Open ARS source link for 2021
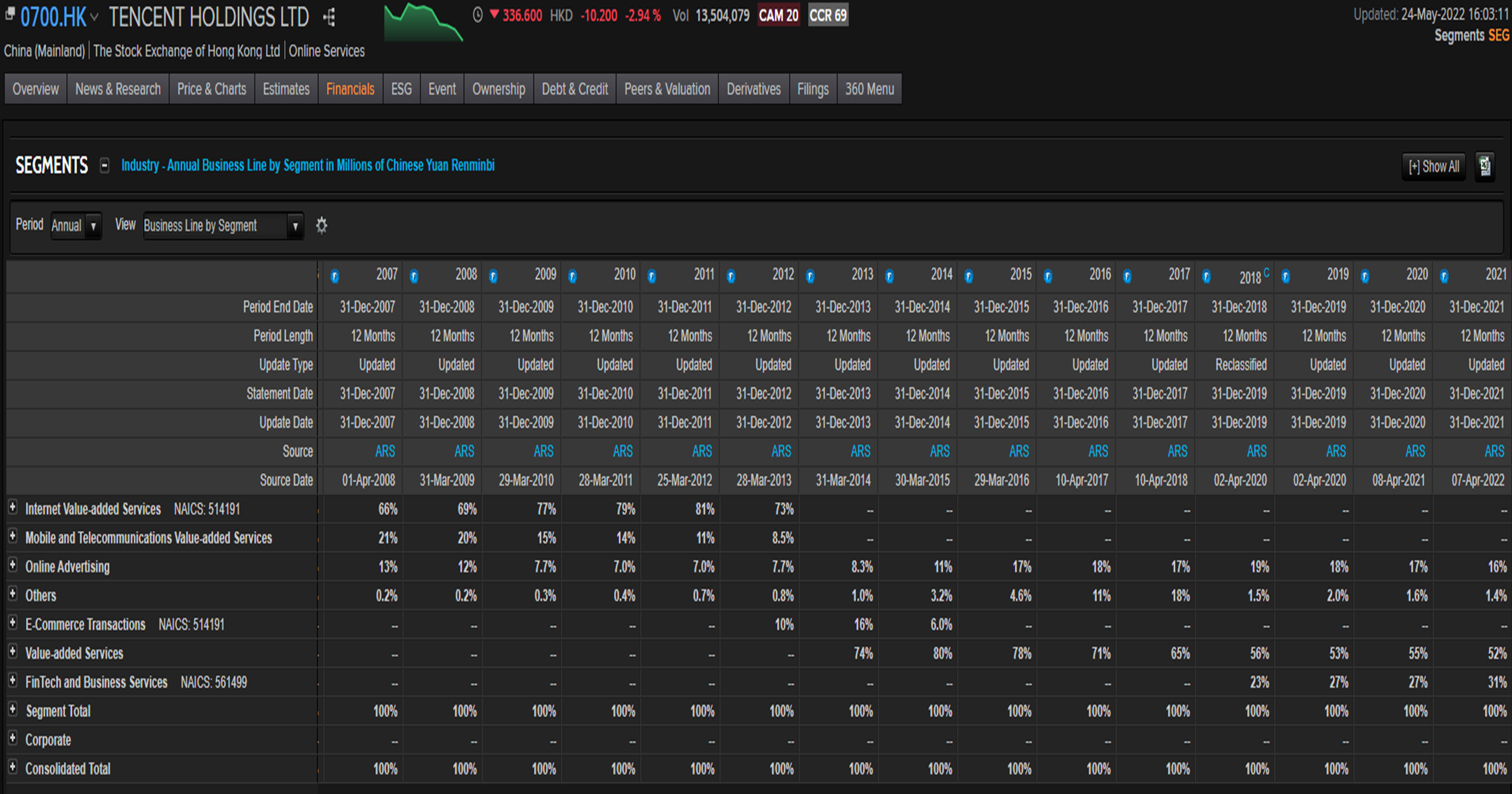The height and width of the screenshot is (794, 1512). point(1494,451)
